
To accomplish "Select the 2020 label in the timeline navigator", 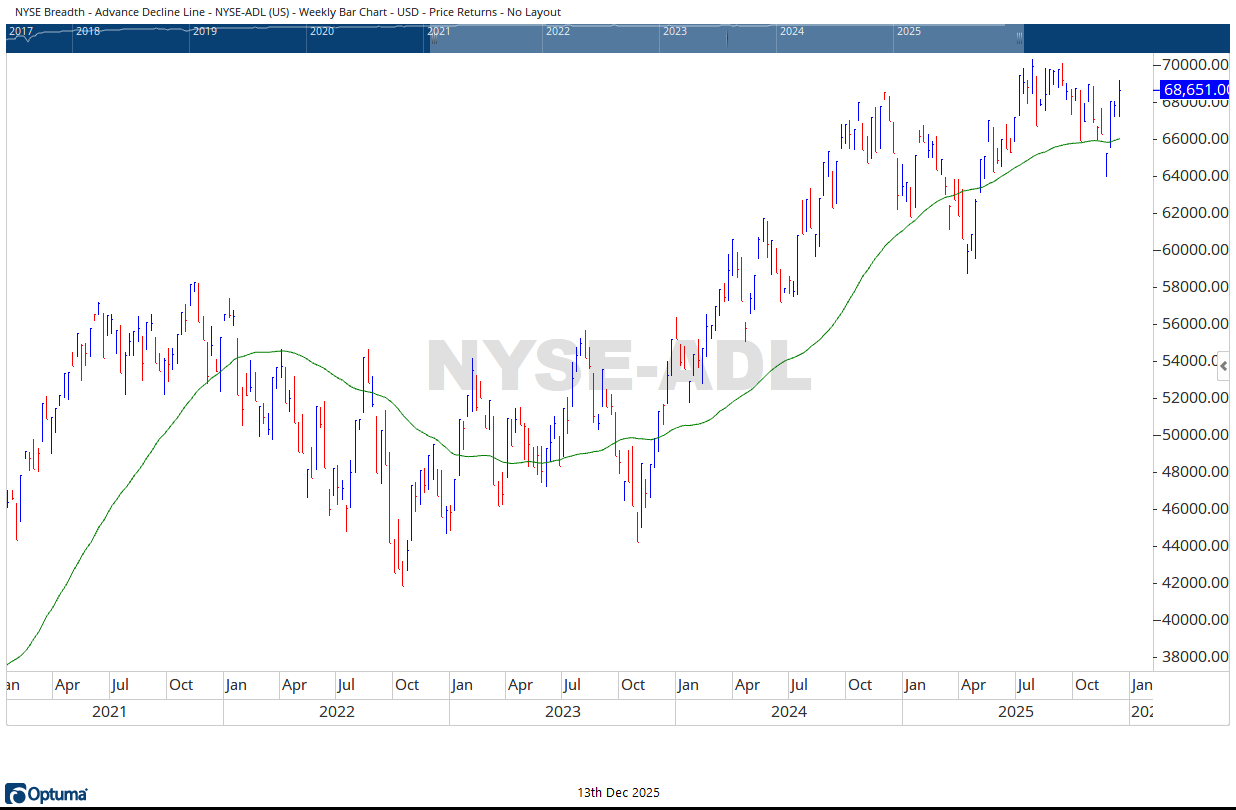I will point(323,31).
